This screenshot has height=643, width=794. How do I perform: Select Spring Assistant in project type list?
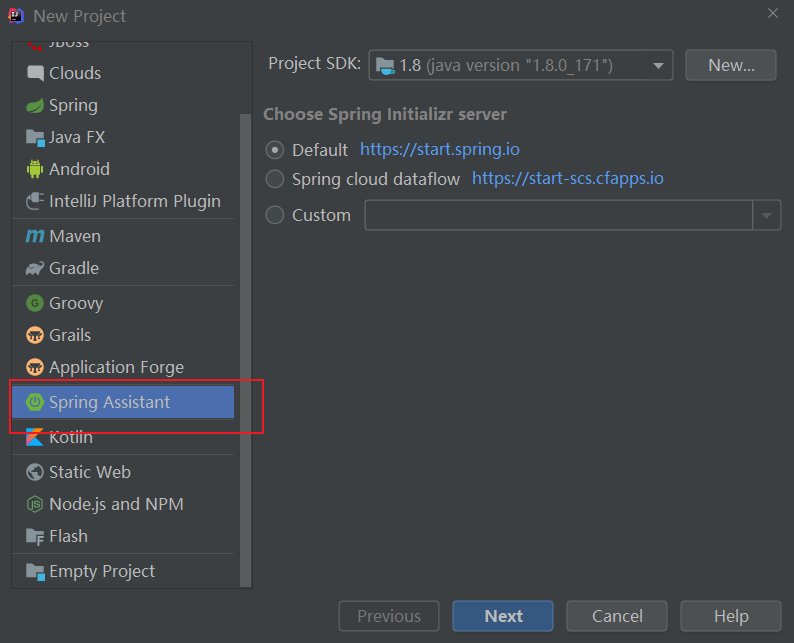pyautogui.click(x=109, y=402)
